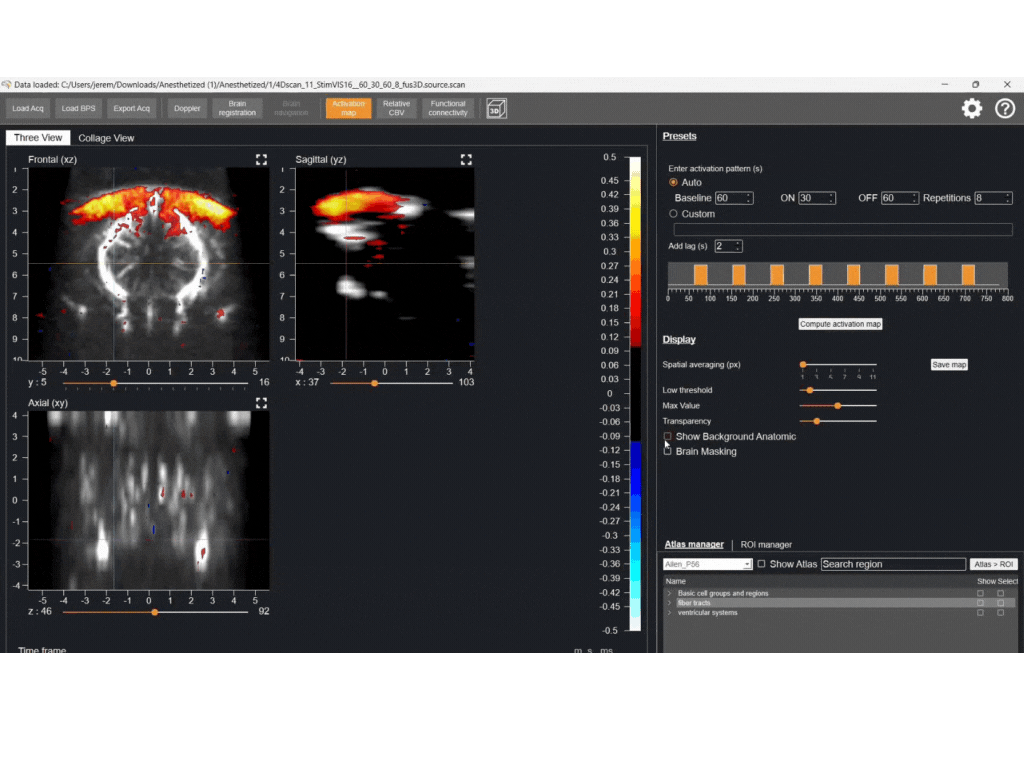Expand the ventricular systems tree node
Image resolution: width=1024 pixels, height=768 pixels.
coord(669,612)
